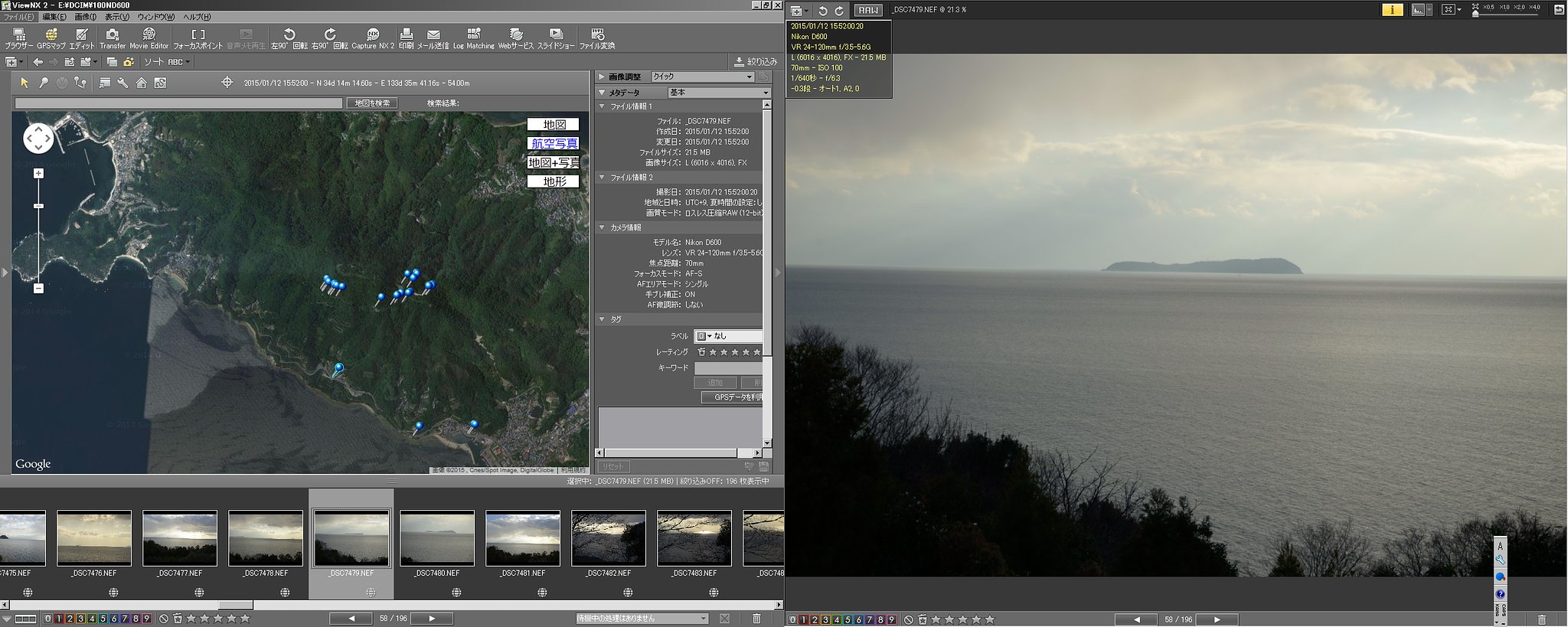Viewport: 1568px width, 627px height.
Task: Open the ソート ABC sort dropdown
Action: [166, 62]
